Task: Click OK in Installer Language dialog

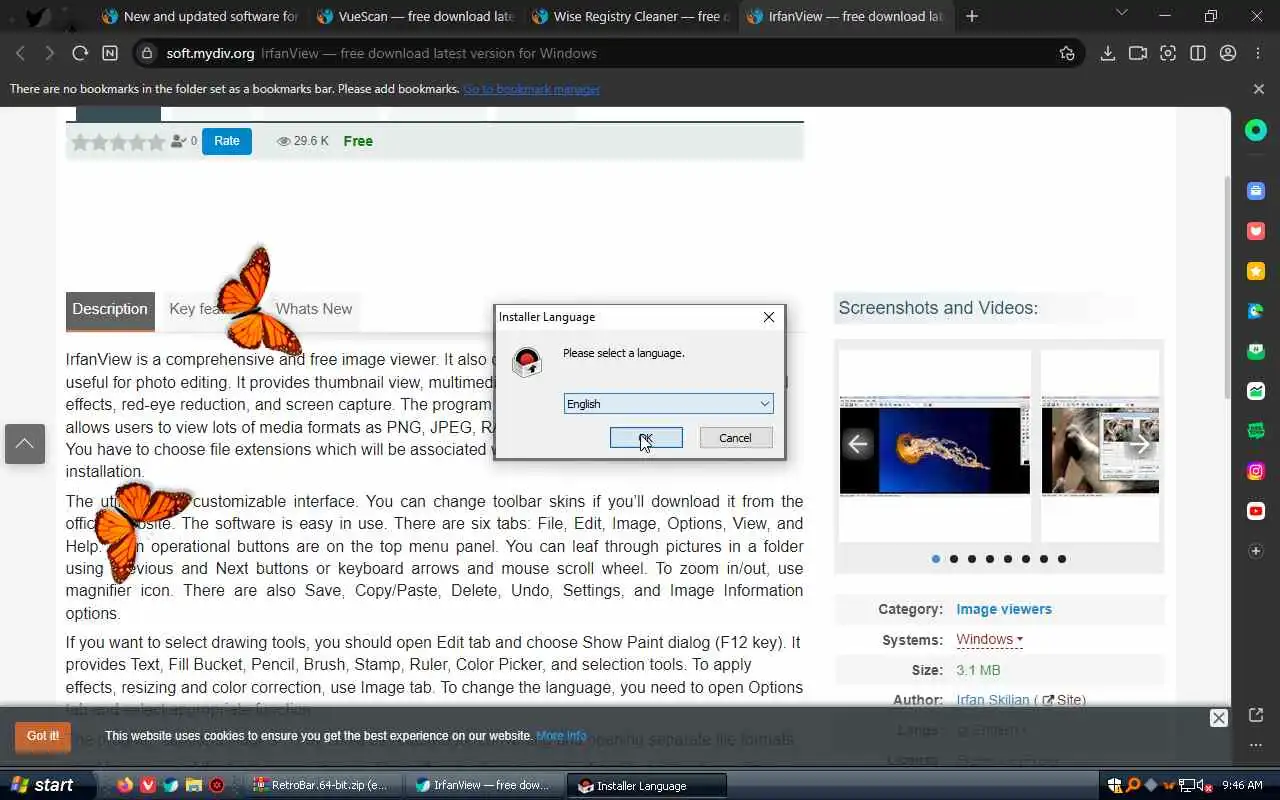Action: 646,438
